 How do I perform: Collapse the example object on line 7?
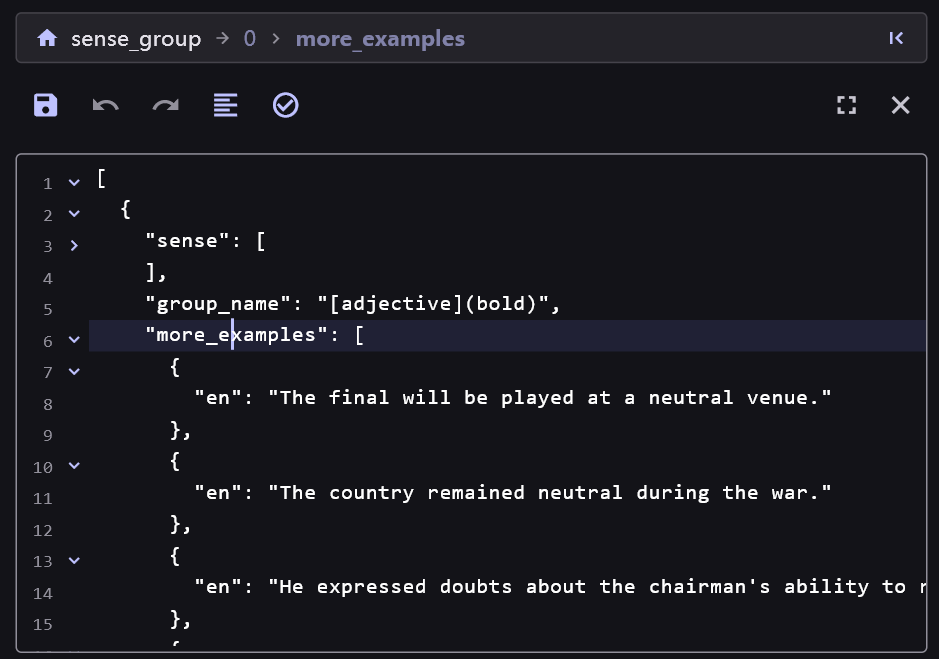pos(74,371)
